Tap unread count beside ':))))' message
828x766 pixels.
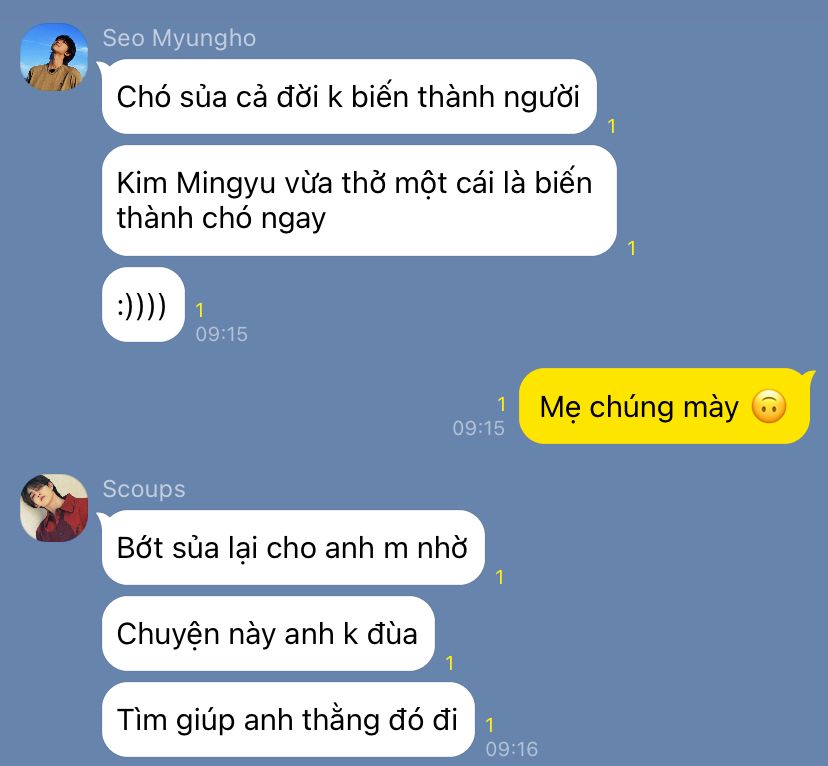click(200, 310)
